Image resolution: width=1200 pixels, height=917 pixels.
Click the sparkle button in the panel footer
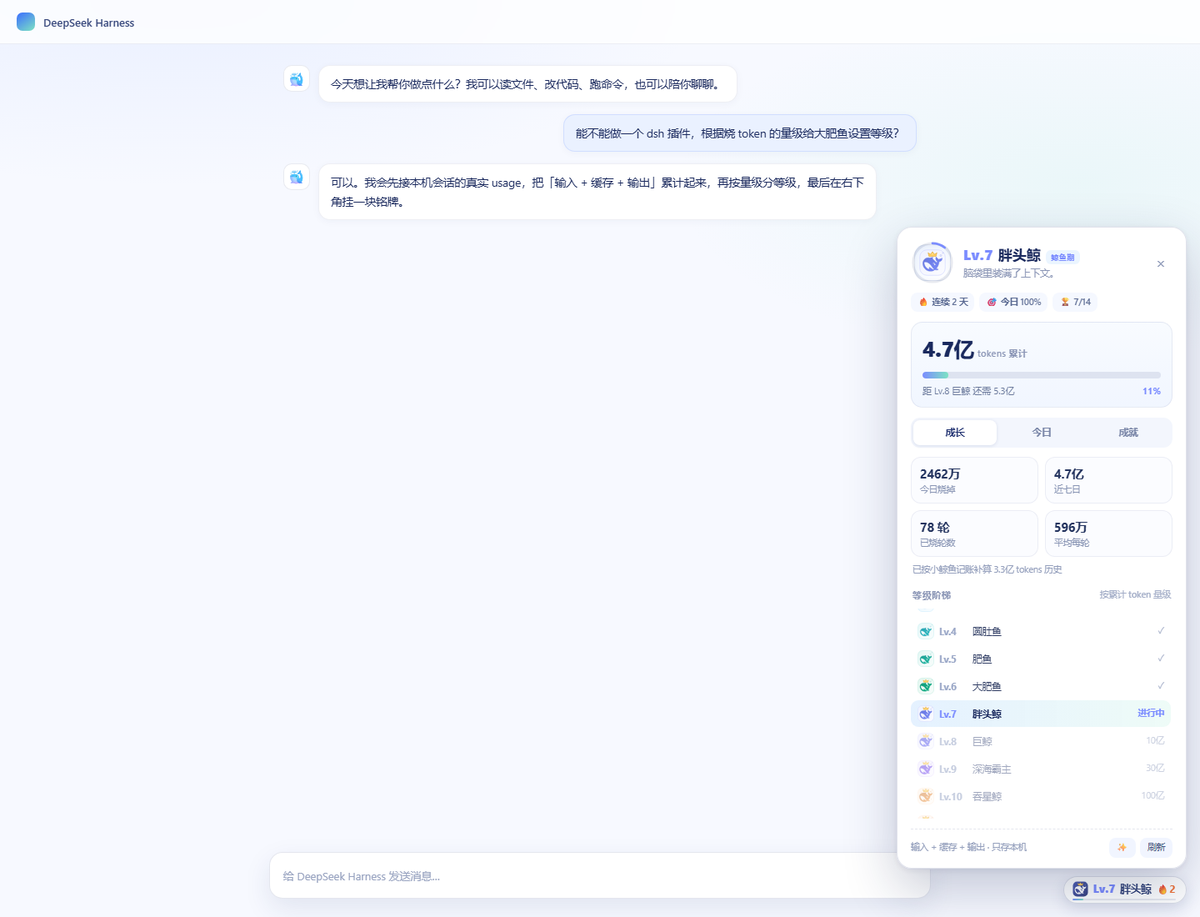(1122, 847)
